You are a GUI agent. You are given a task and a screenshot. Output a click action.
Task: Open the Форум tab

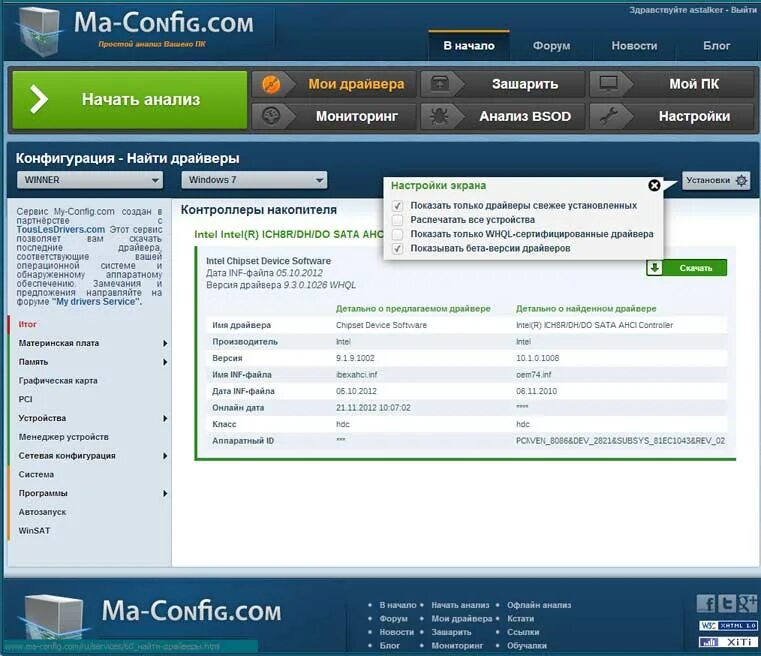coord(551,46)
